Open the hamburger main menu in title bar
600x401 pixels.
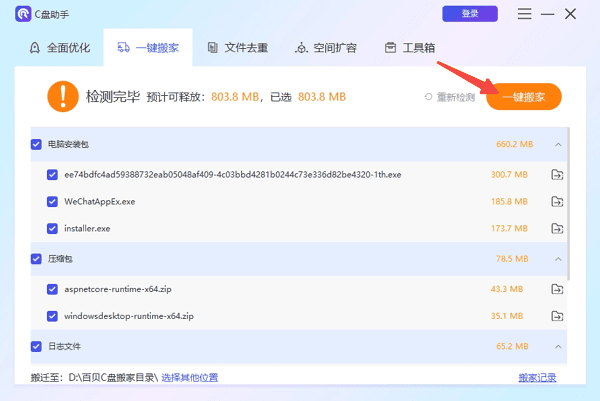pyautogui.click(x=525, y=15)
